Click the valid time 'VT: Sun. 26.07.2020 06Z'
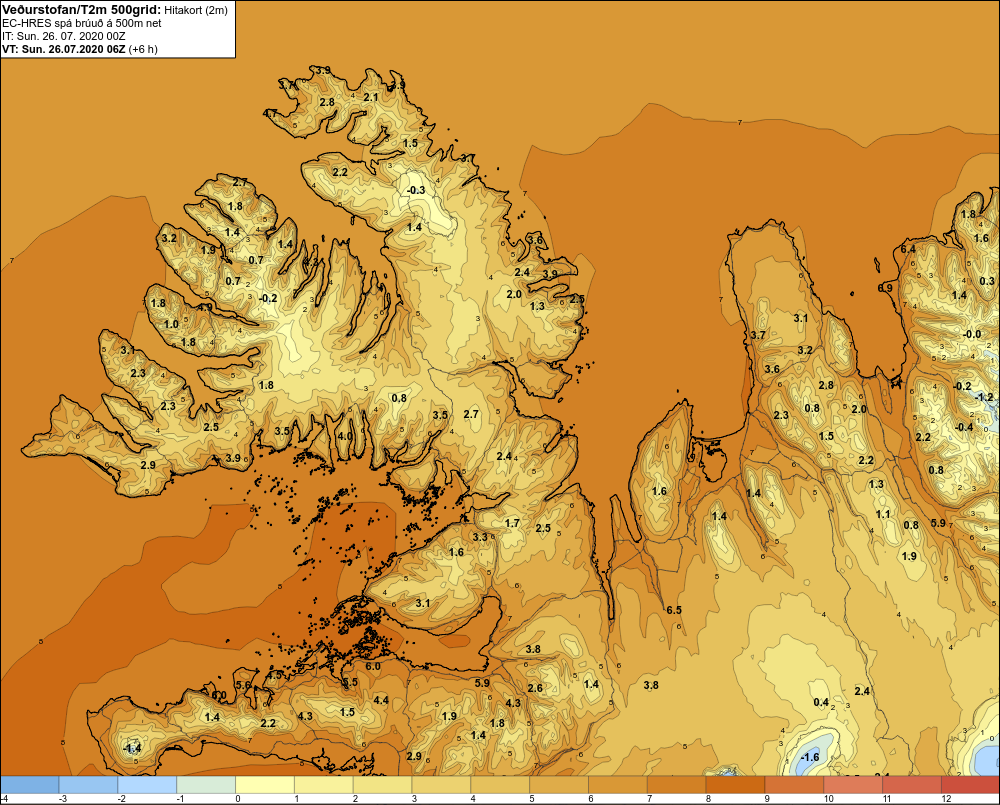The width and height of the screenshot is (1000, 805). click(x=64, y=49)
